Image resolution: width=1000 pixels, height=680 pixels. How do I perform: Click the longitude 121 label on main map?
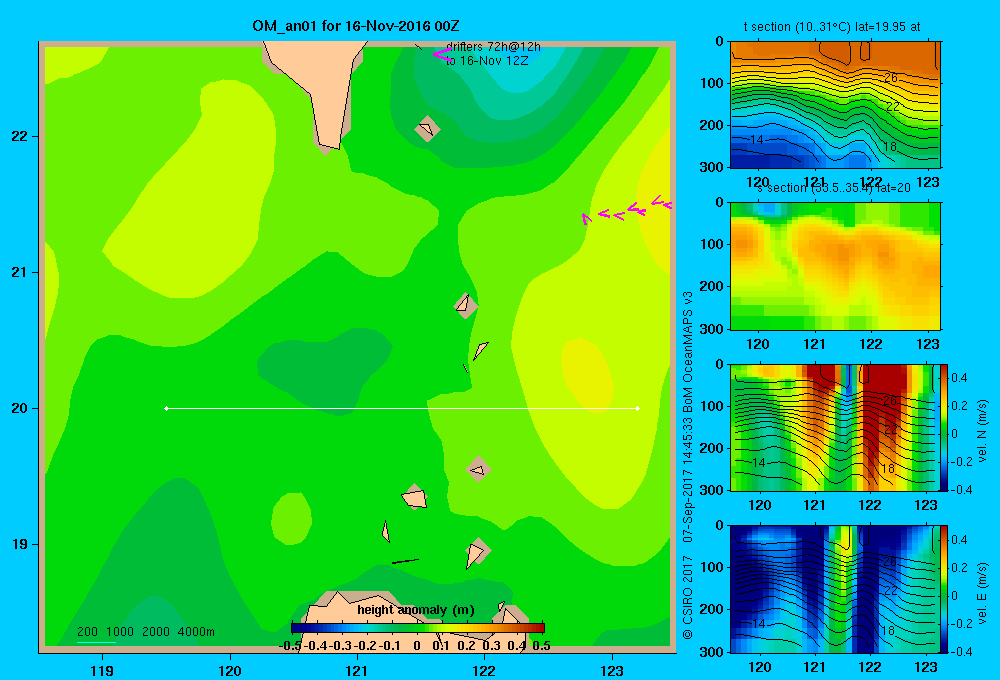tap(357, 670)
